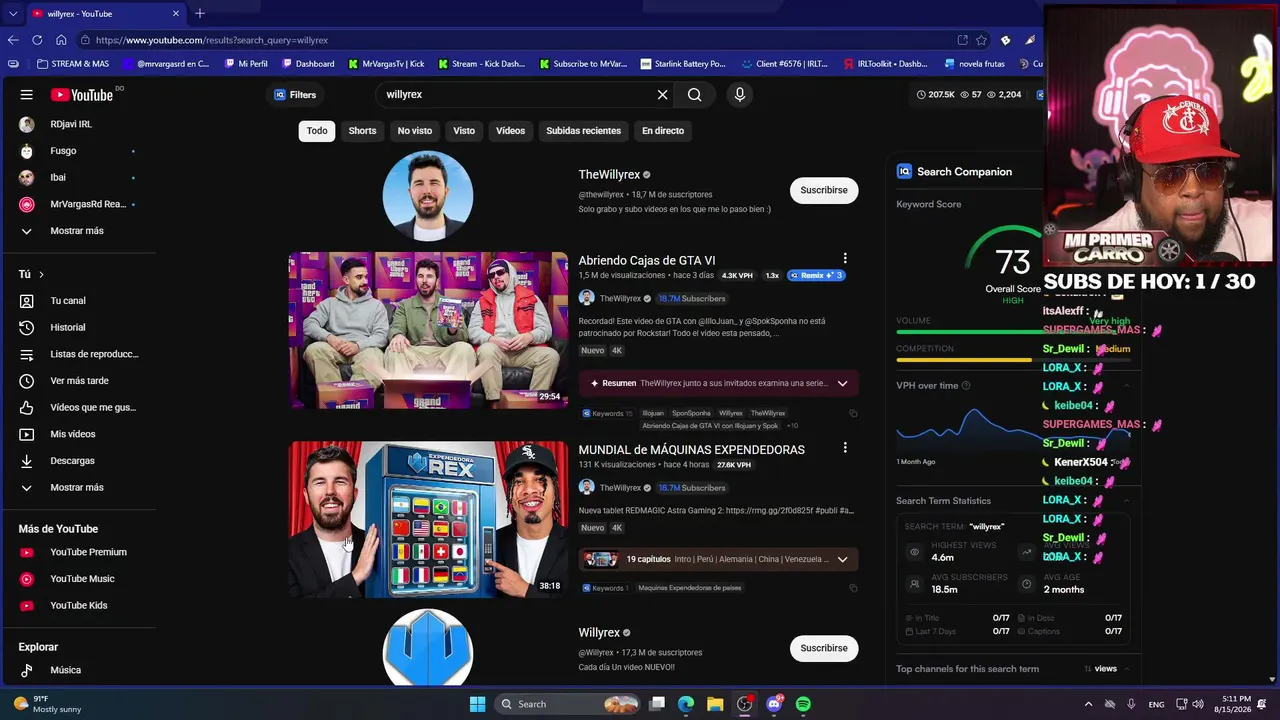The width and height of the screenshot is (1280, 720).
Task: Open RDjavi IRL subscription in sidebar
Action: 80,124
